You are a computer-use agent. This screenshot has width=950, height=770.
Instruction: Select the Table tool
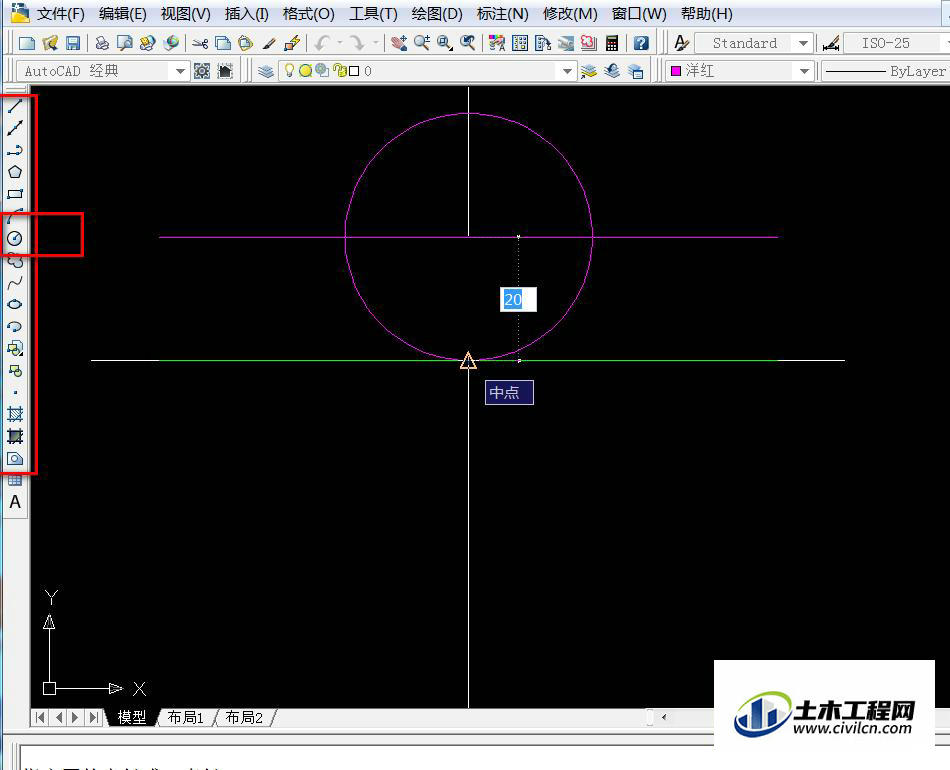coord(15,480)
